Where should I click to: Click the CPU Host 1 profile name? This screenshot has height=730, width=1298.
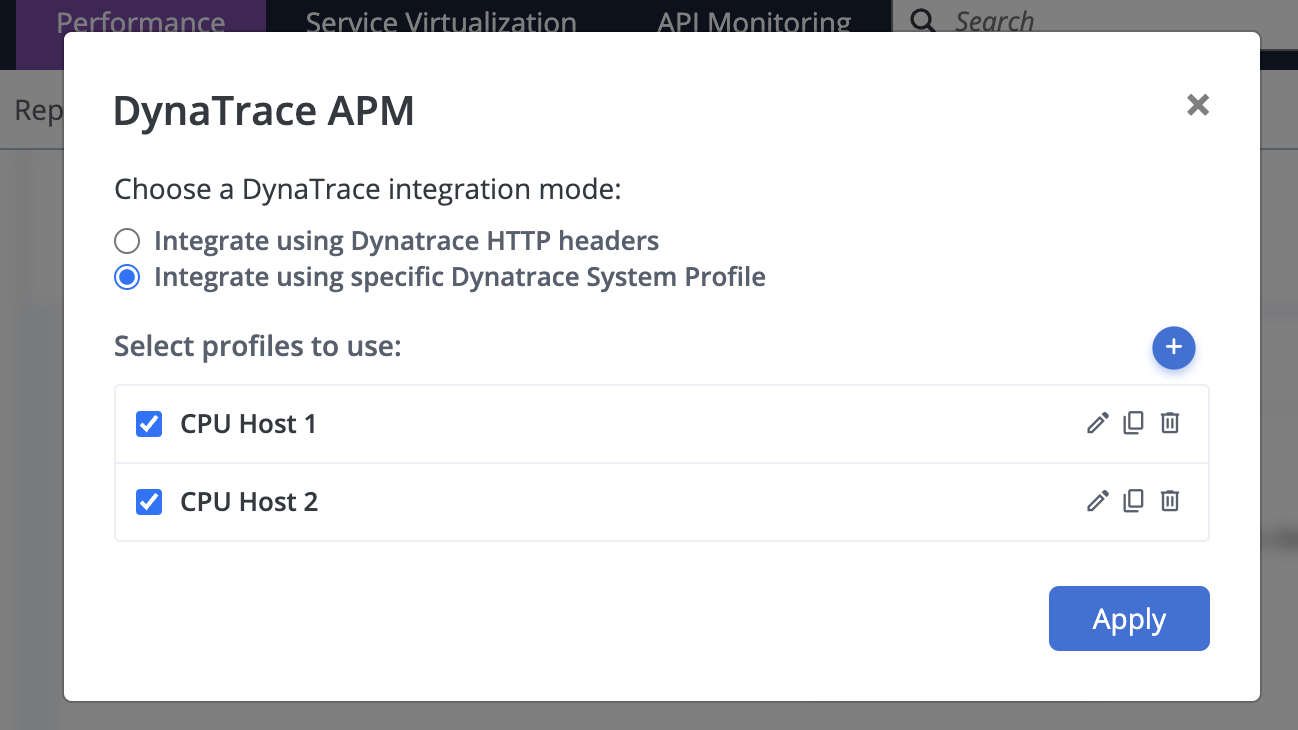248,424
